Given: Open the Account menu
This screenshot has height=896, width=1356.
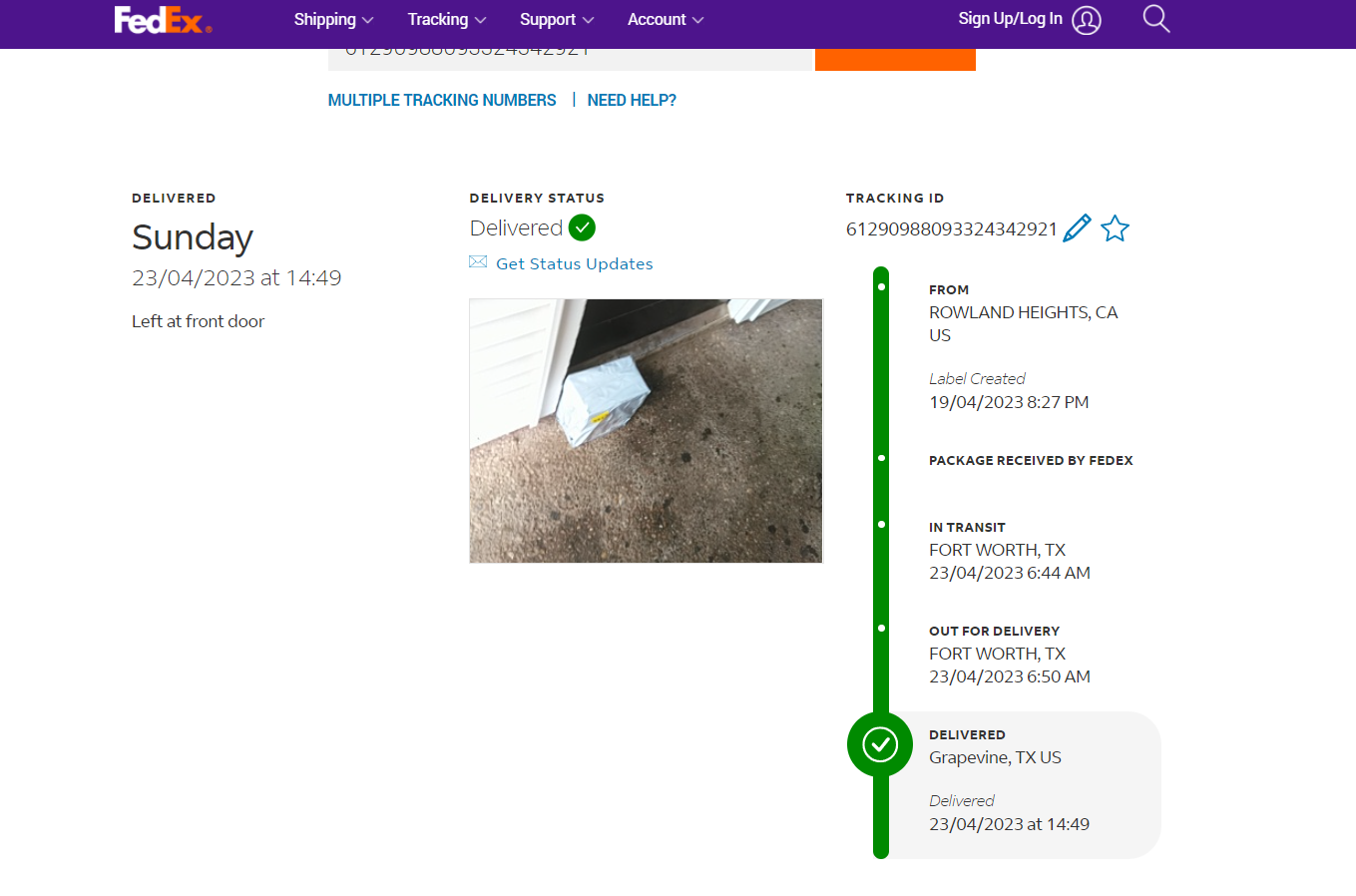Looking at the screenshot, I should pos(666,20).
